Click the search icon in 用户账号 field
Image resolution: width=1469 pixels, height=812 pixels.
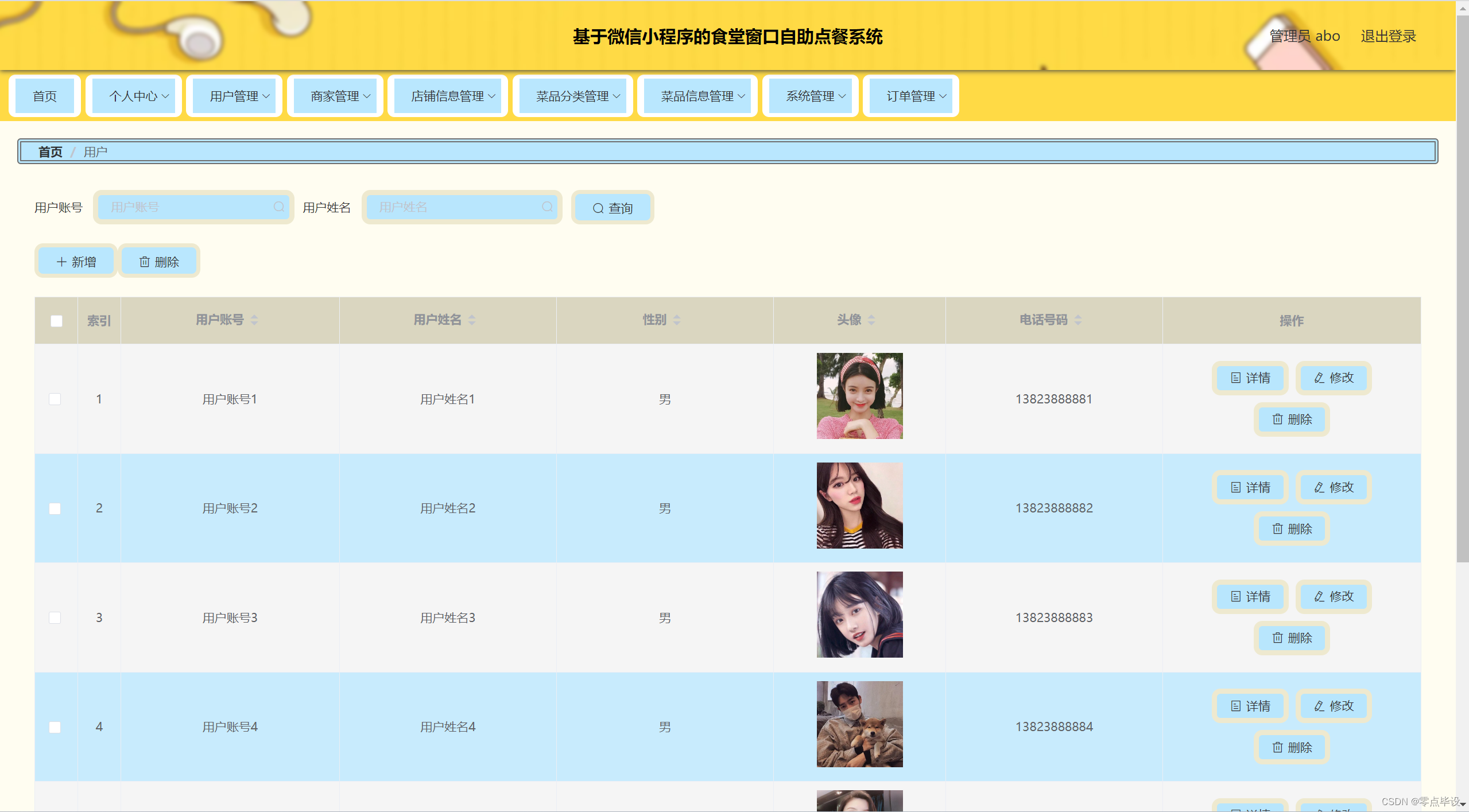tap(279, 207)
